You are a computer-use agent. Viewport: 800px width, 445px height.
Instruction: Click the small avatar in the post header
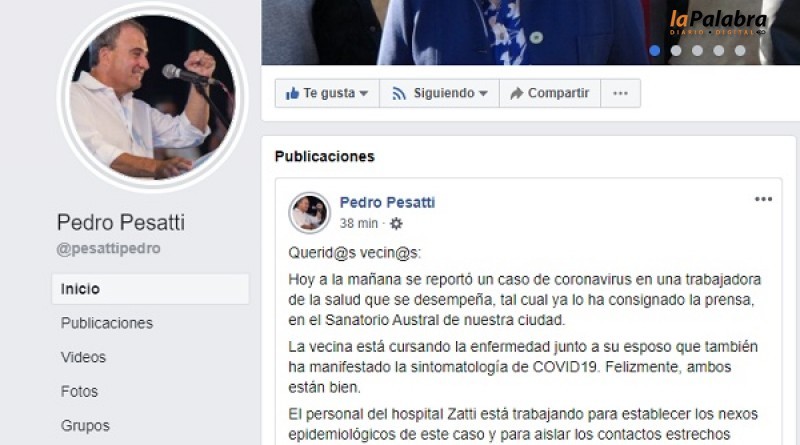pyautogui.click(x=309, y=212)
